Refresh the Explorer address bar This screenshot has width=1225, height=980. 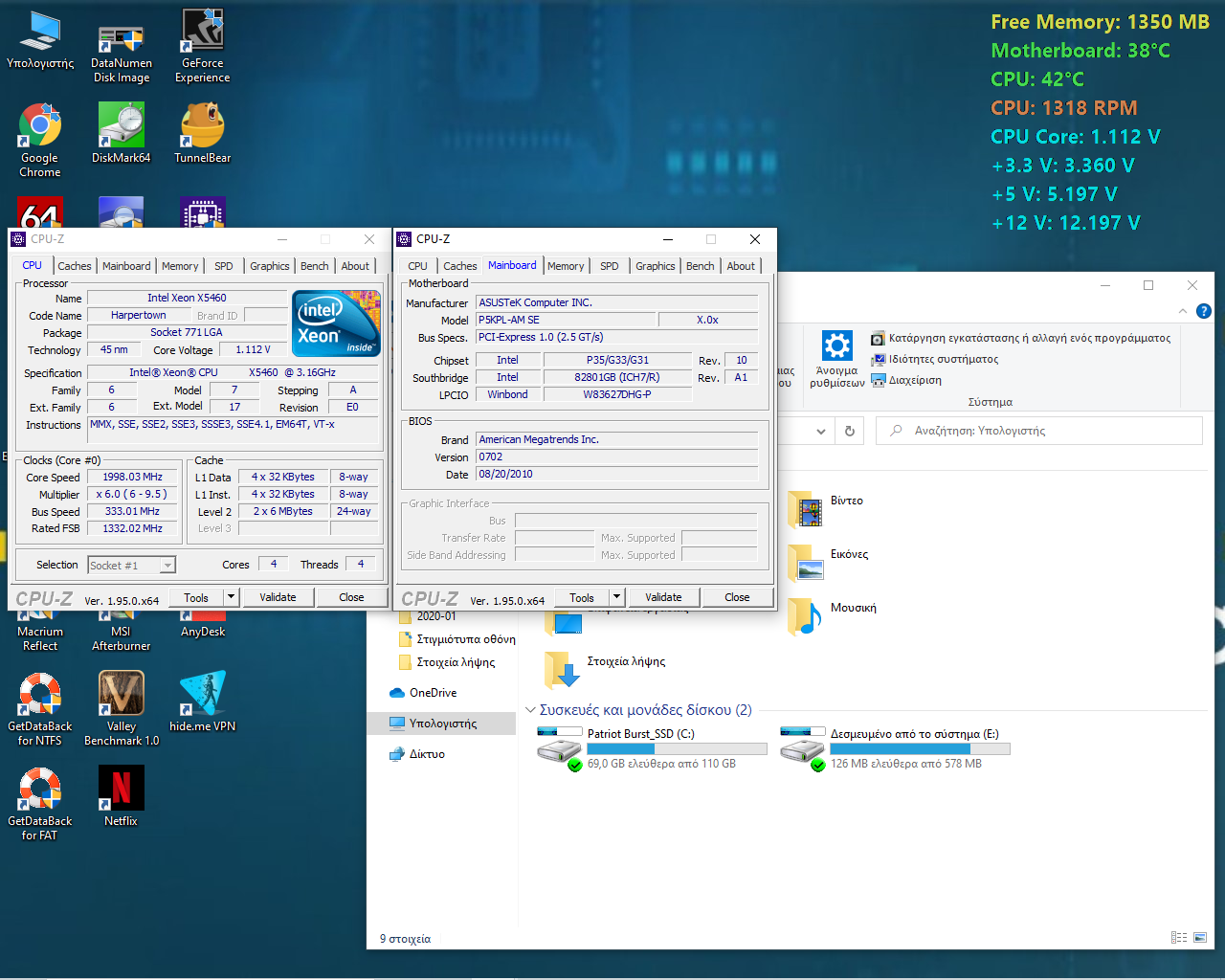click(850, 431)
